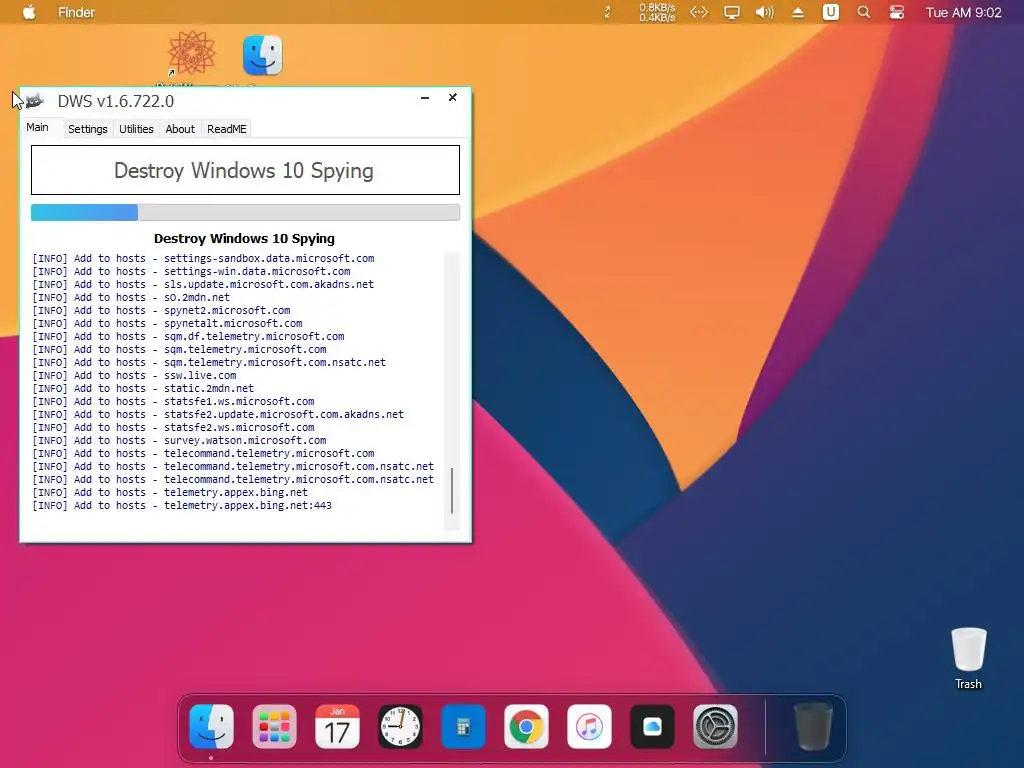Open the volume speaker icon
This screenshot has height=768, width=1024.
pyautogui.click(x=764, y=12)
